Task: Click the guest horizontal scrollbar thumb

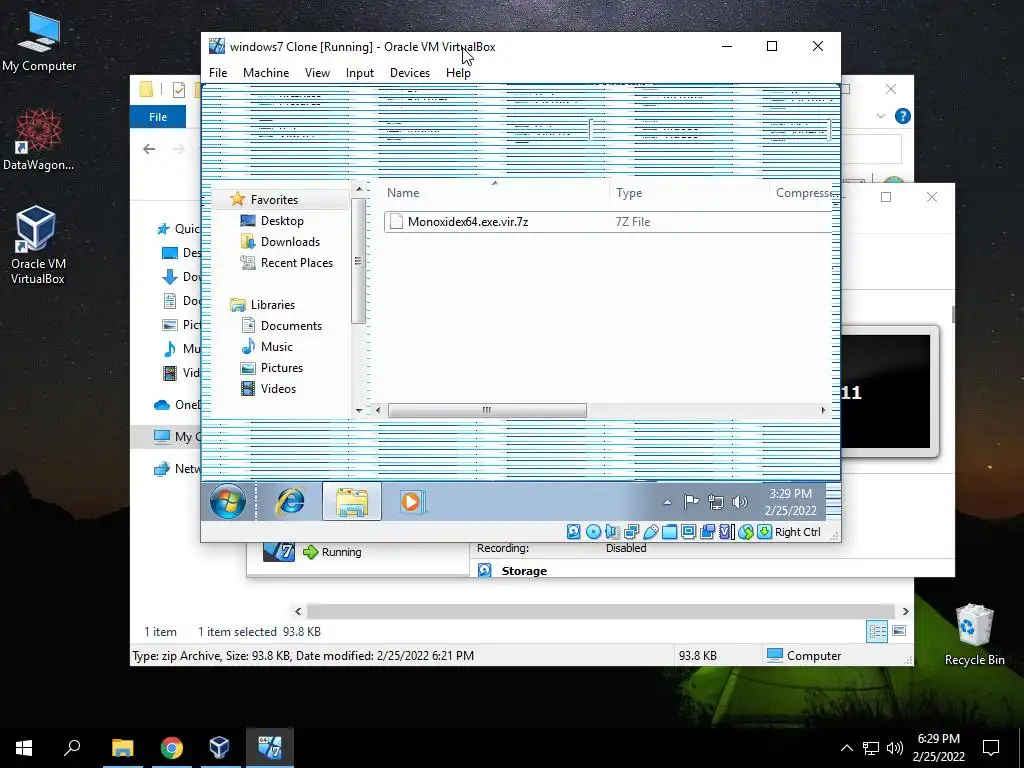Action: [487, 410]
